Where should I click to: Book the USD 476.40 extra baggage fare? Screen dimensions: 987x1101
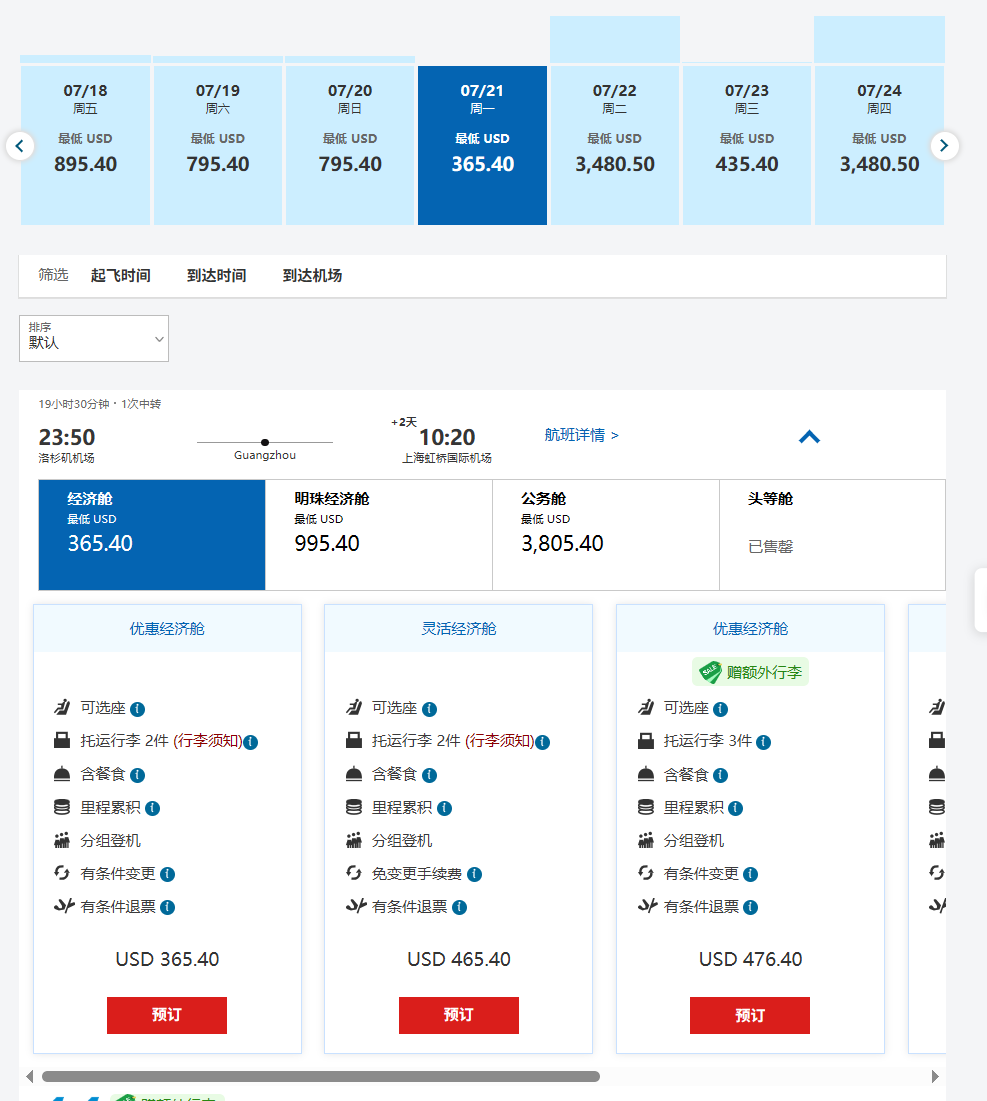click(x=750, y=1015)
